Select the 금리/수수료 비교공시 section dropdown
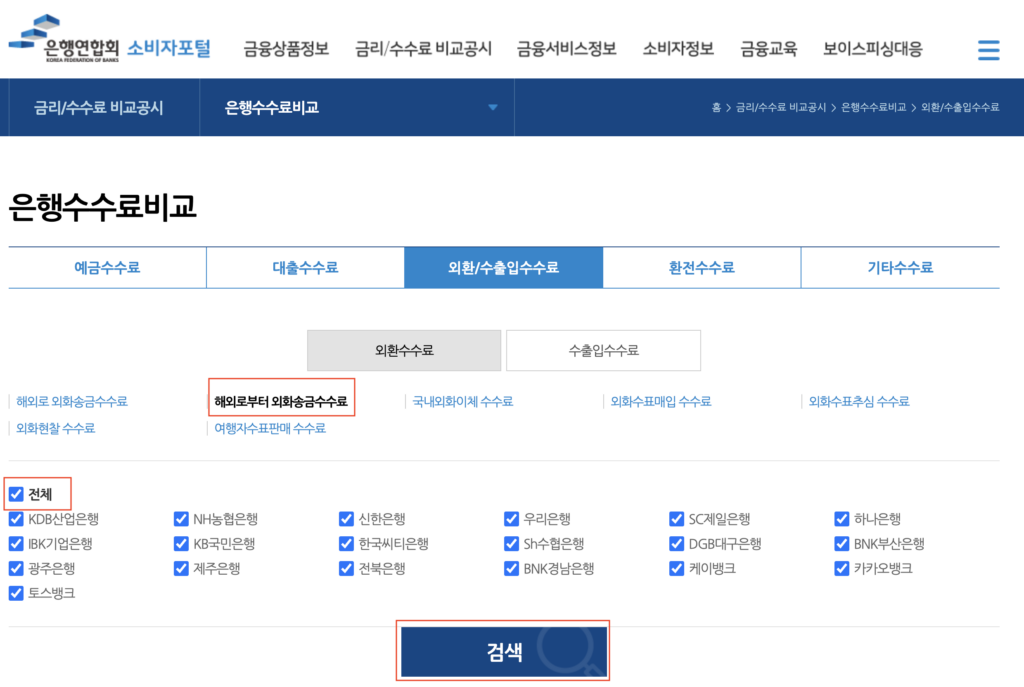1024x687 pixels. click(98, 107)
